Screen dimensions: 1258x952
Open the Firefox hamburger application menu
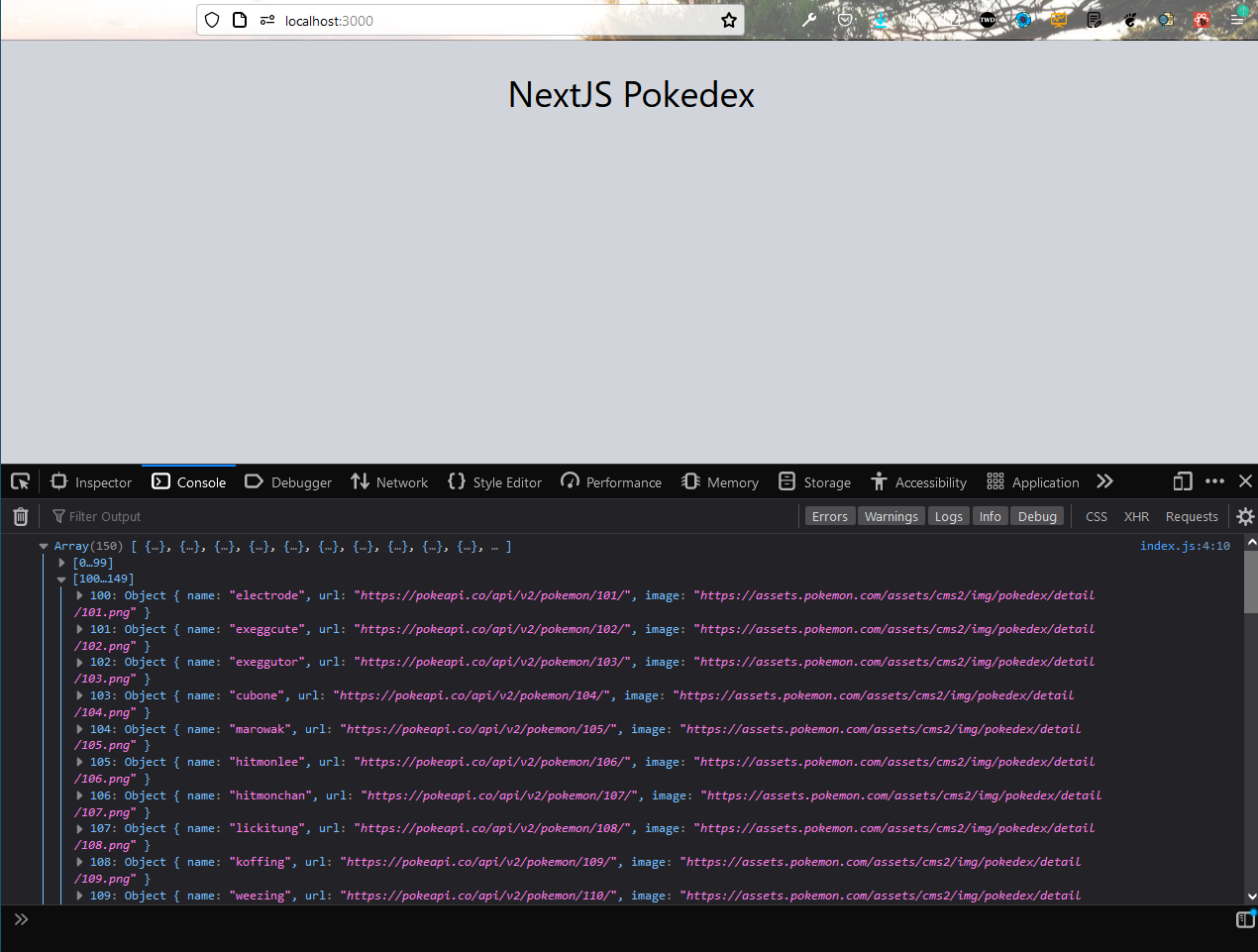point(1237,20)
